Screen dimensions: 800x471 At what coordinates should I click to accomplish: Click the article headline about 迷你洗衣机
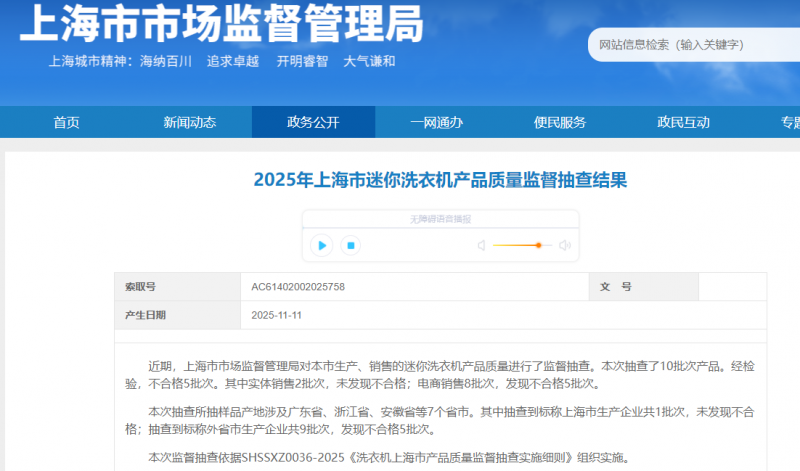click(440, 180)
